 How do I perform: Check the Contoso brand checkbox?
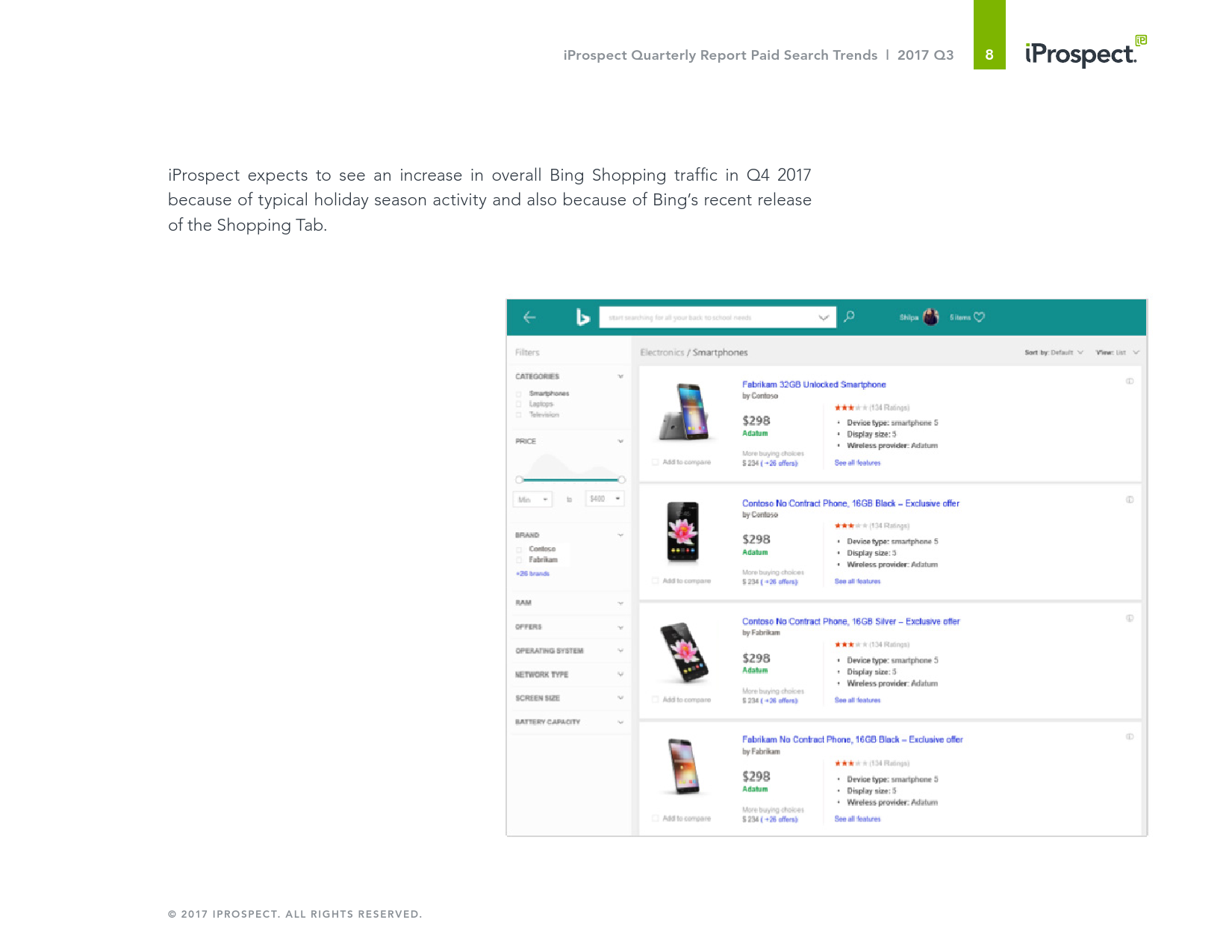(518, 550)
